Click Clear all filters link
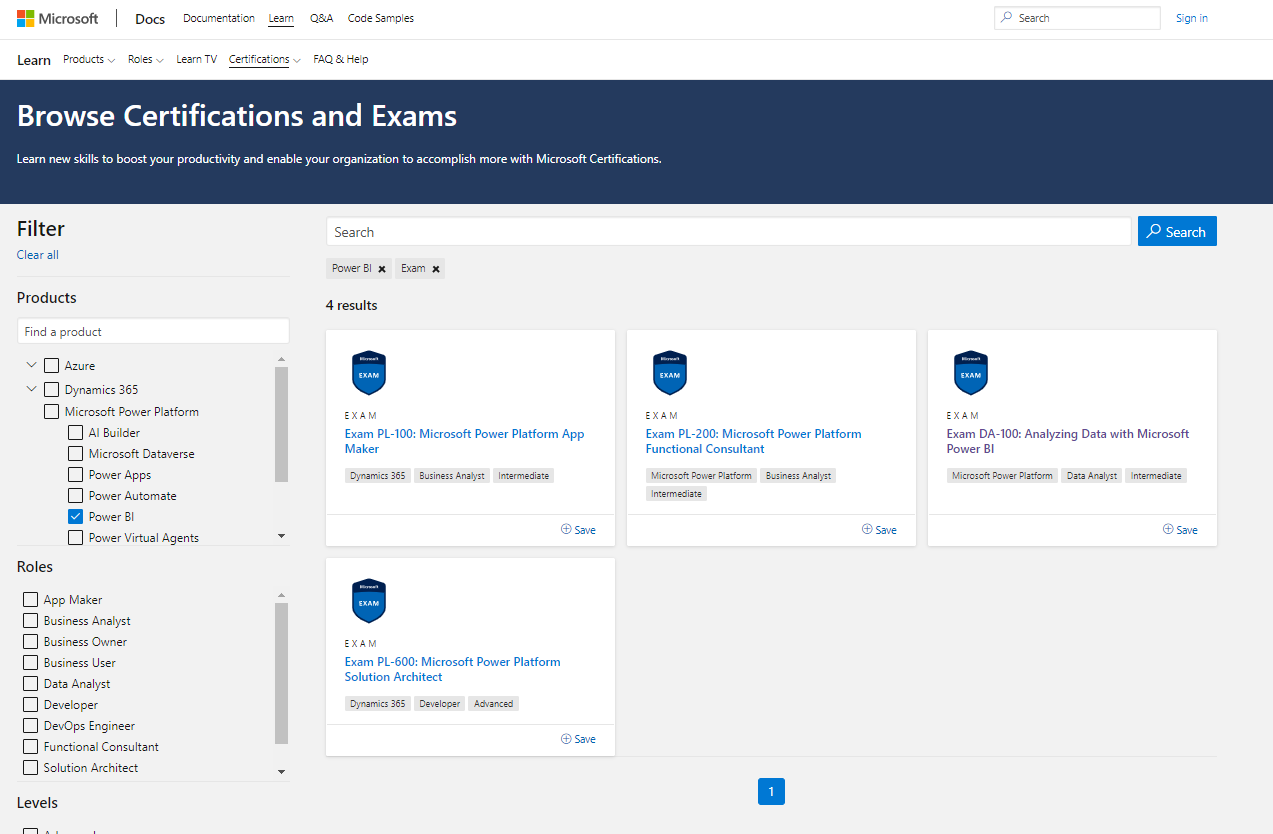1273x834 pixels. tap(38, 255)
